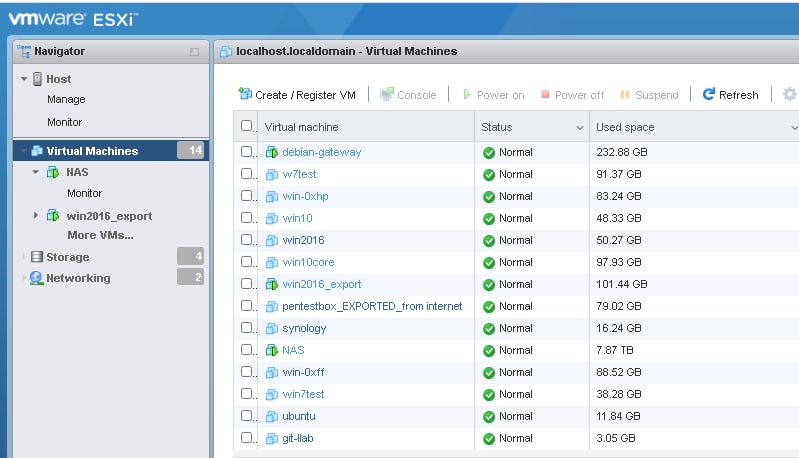799x458 pixels.
Task: Open the pentestbox_EXPORTED_from internet link
Action: coord(372,306)
